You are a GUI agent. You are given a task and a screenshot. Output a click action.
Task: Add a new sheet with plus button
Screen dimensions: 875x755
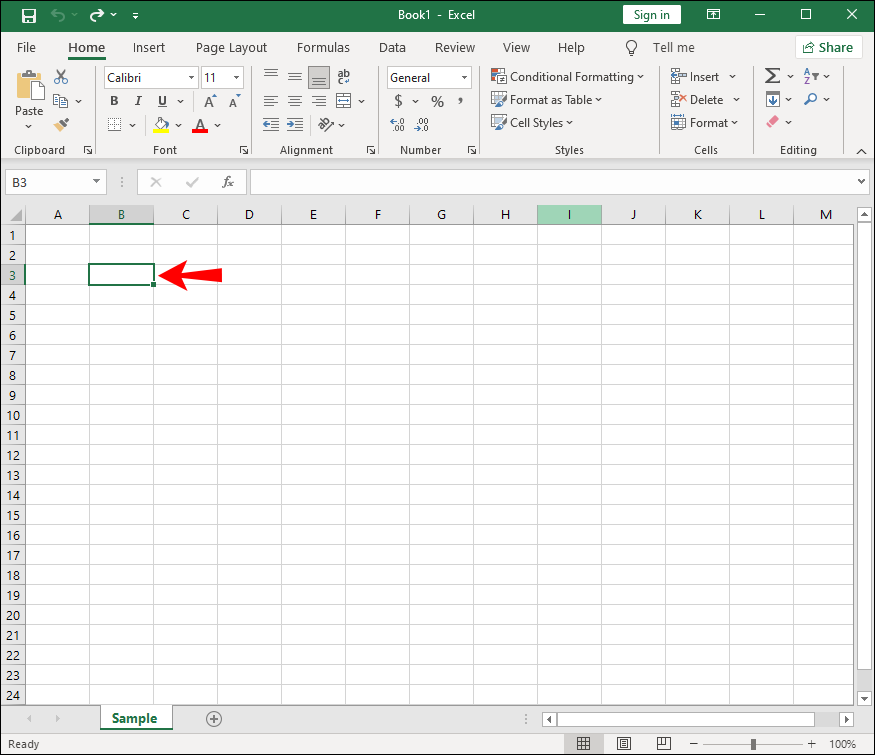[214, 719]
